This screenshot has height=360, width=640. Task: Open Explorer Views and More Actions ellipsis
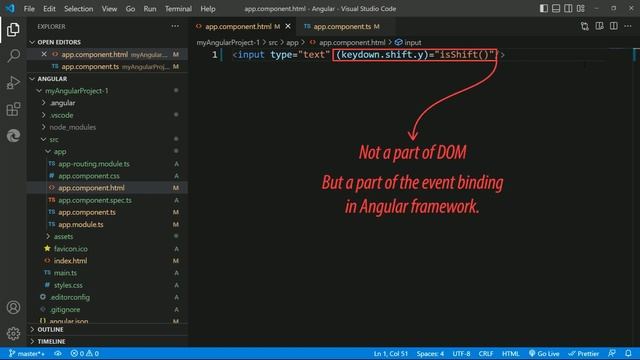(x=175, y=26)
